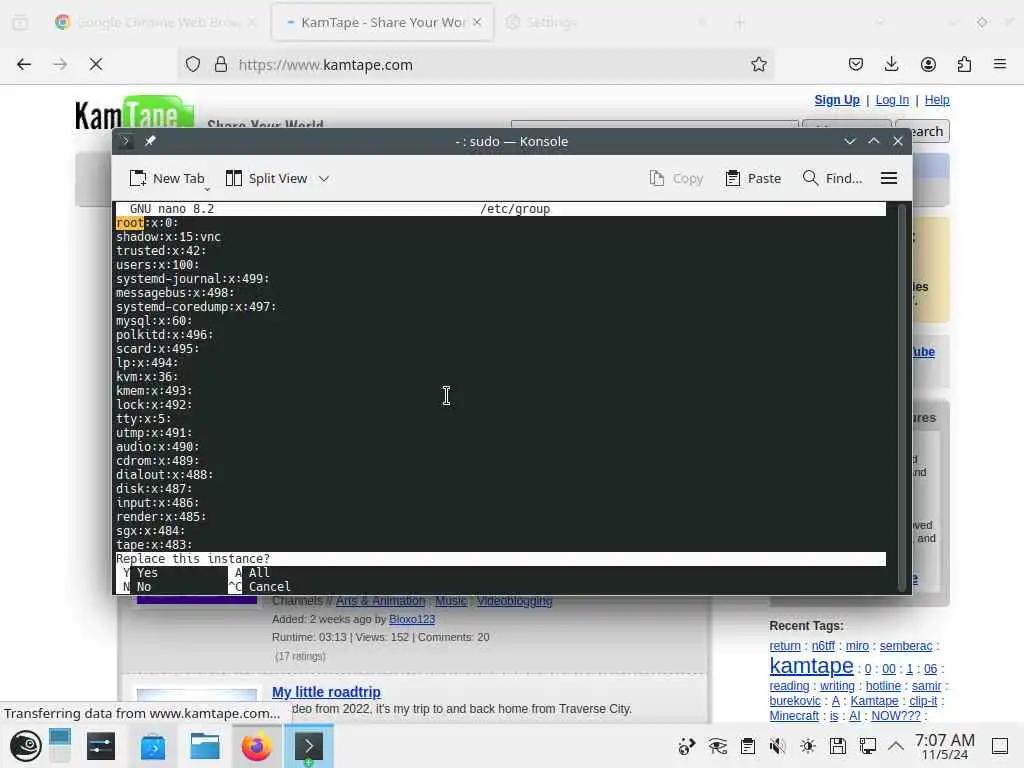1024x768 pixels.
Task: Click the show desktop button
Action: pyautogui.click(x=1000, y=746)
